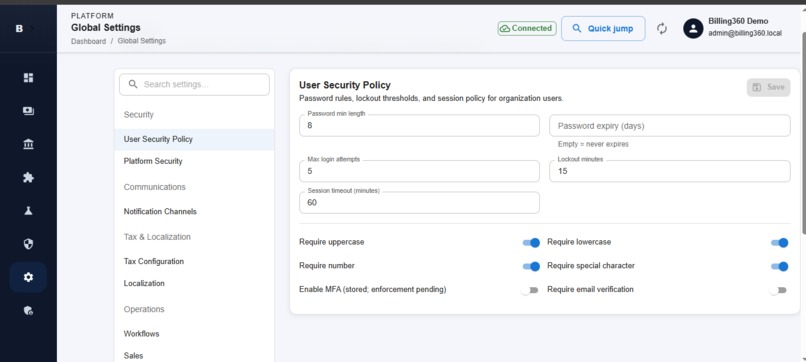The width and height of the screenshot is (806, 362).
Task: Open the puzzle-piece extensions icon in sidebar
Action: (x=28, y=177)
